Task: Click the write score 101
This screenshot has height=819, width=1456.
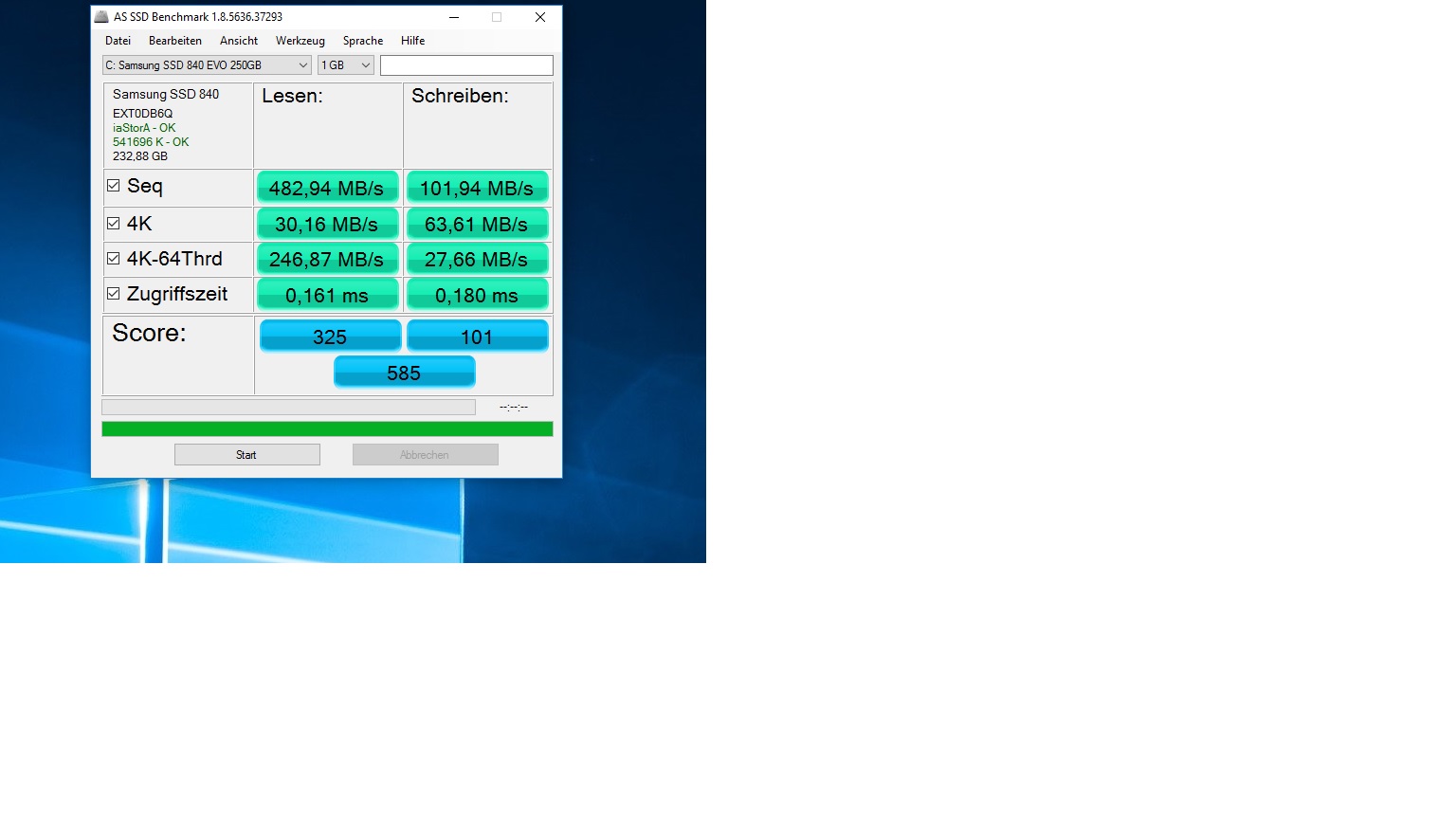Action: (477, 337)
